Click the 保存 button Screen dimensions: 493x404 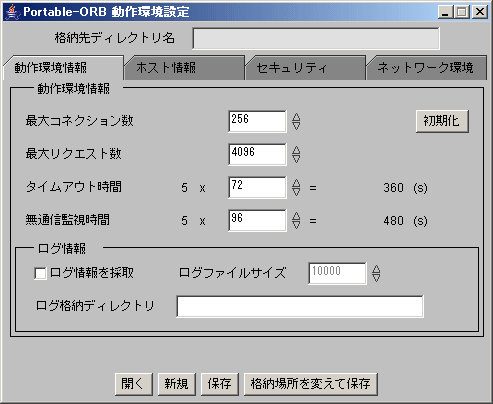pyautogui.click(x=220, y=384)
